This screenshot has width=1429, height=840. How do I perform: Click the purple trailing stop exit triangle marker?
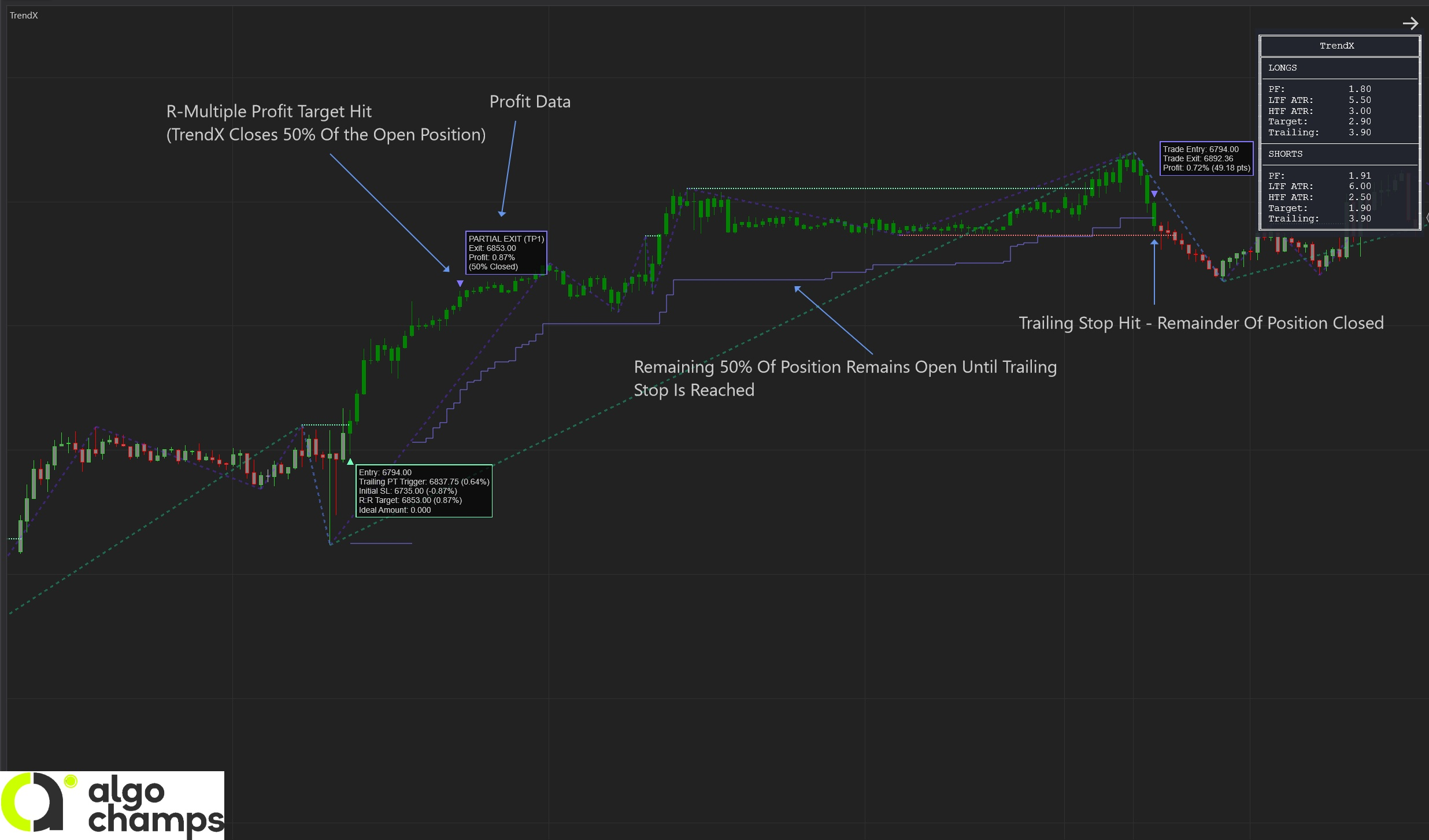(1154, 194)
